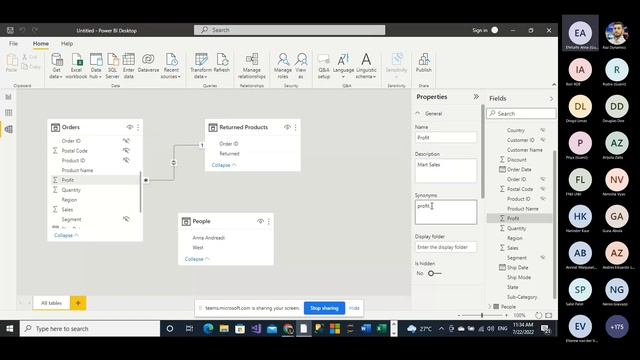Collapse the Properties pane
This screenshot has width=640, height=360.
[476, 97]
